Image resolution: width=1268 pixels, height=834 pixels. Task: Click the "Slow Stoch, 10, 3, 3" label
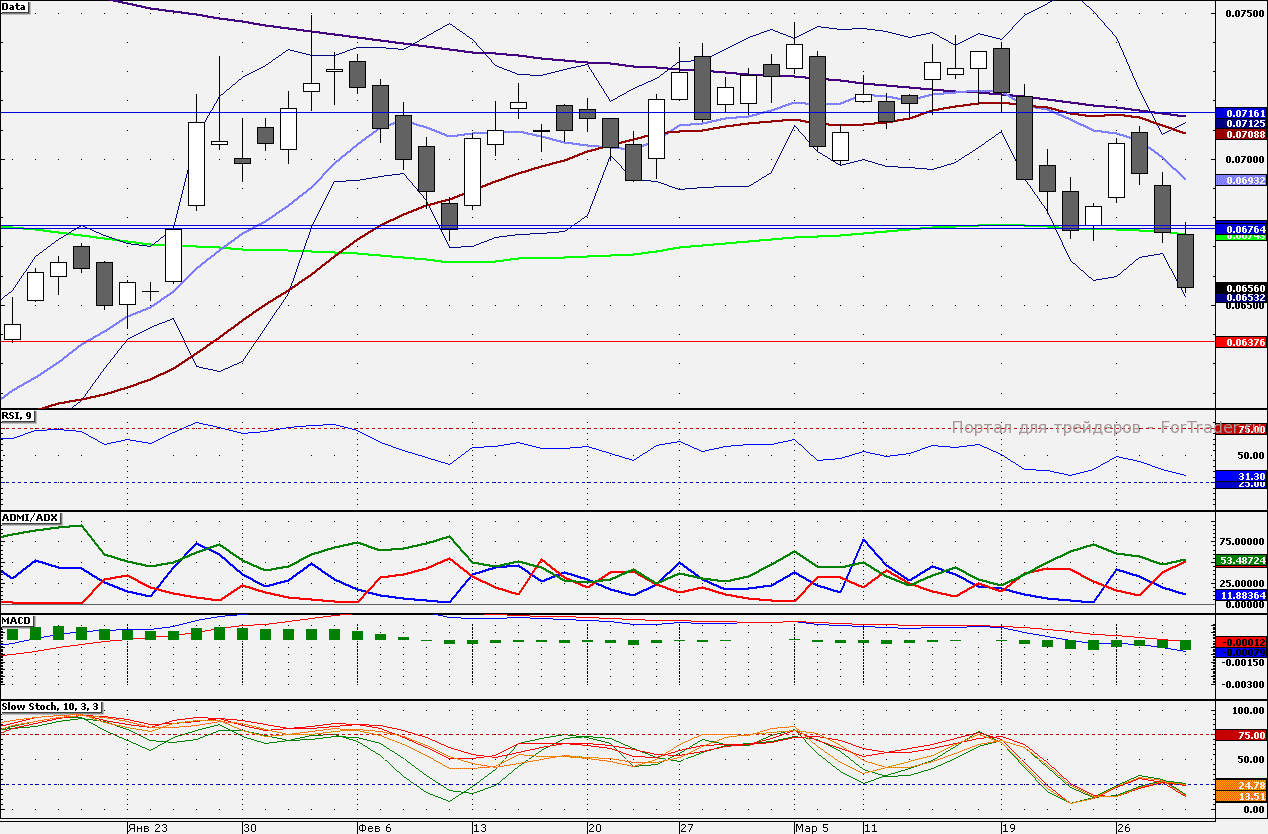coord(50,707)
